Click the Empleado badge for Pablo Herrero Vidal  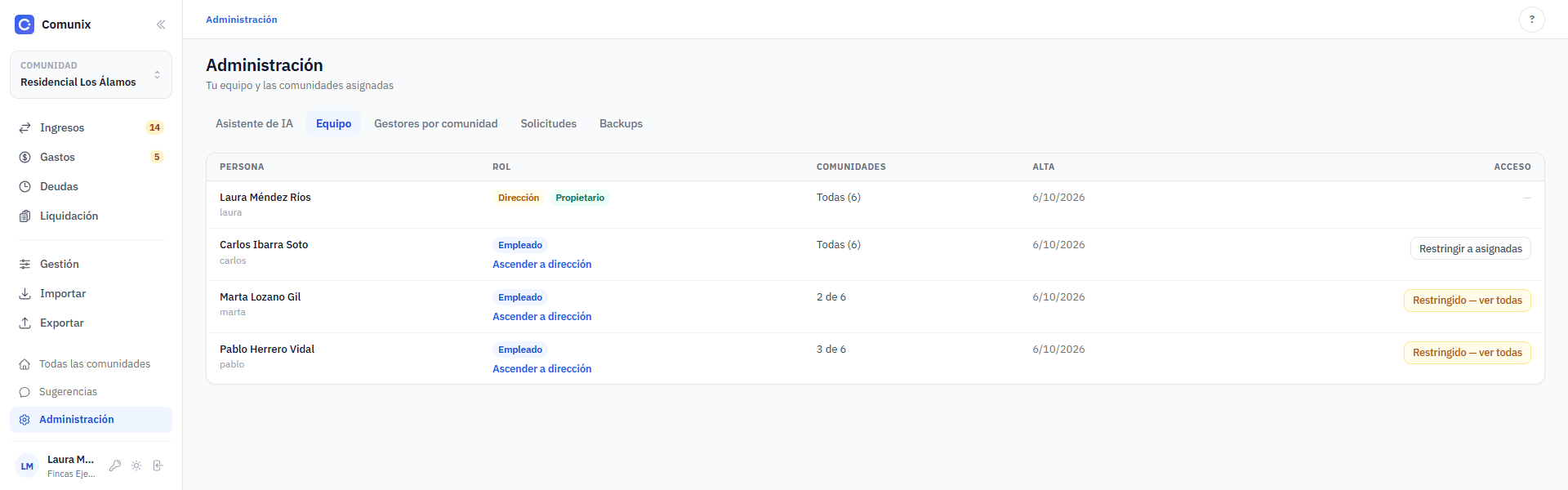tap(520, 350)
